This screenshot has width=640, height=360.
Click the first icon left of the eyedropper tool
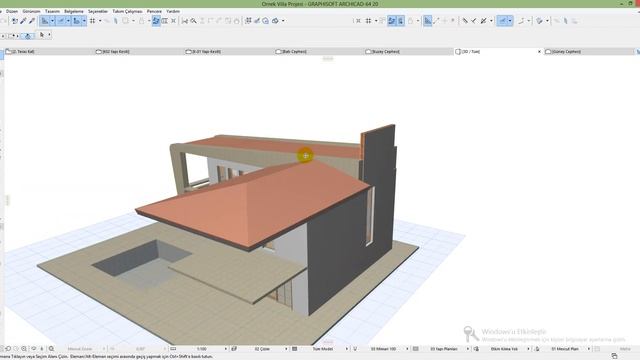[x=15, y=21]
